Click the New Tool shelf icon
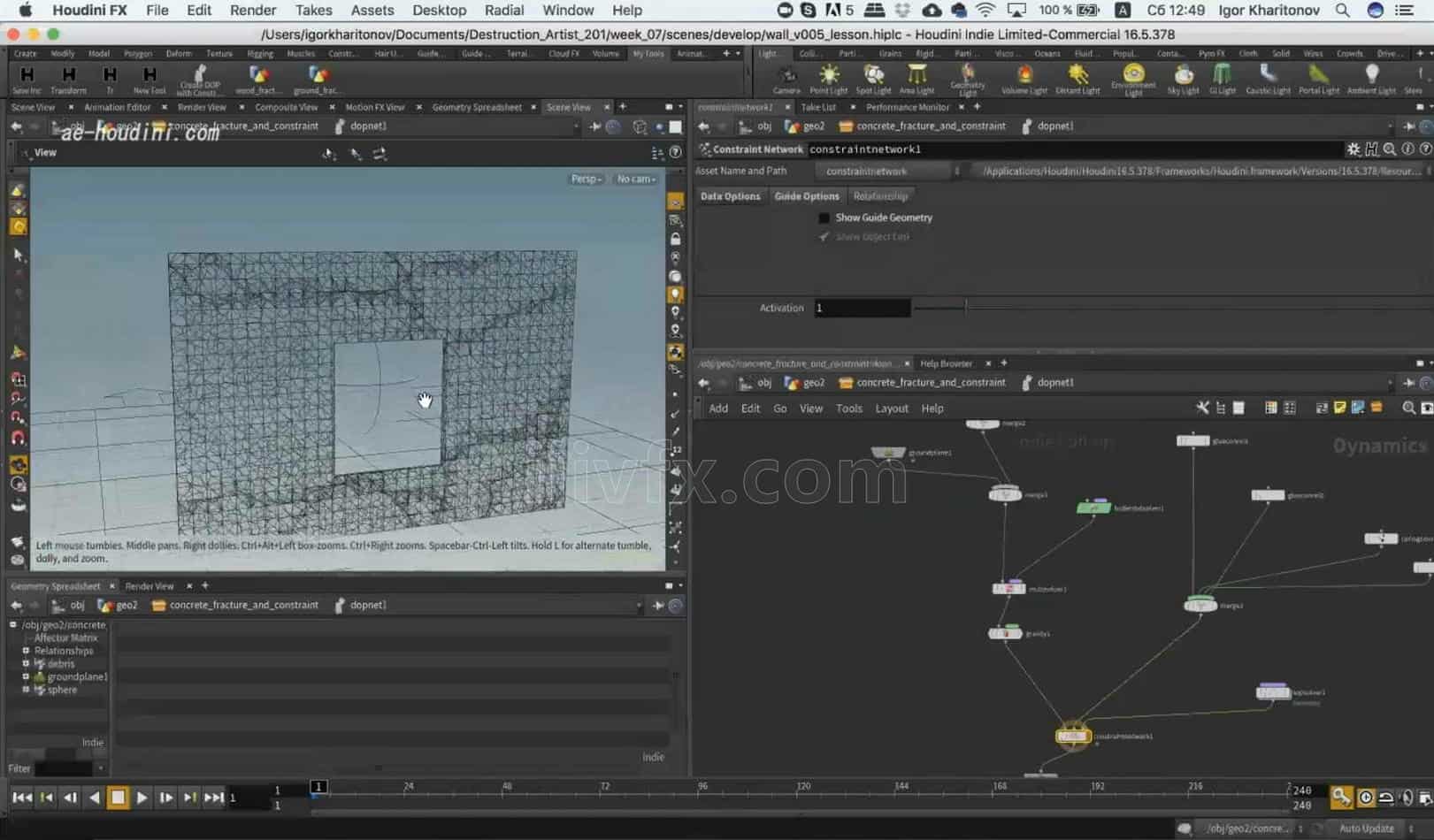The height and width of the screenshot is (840, 1434). coord(150,78)
